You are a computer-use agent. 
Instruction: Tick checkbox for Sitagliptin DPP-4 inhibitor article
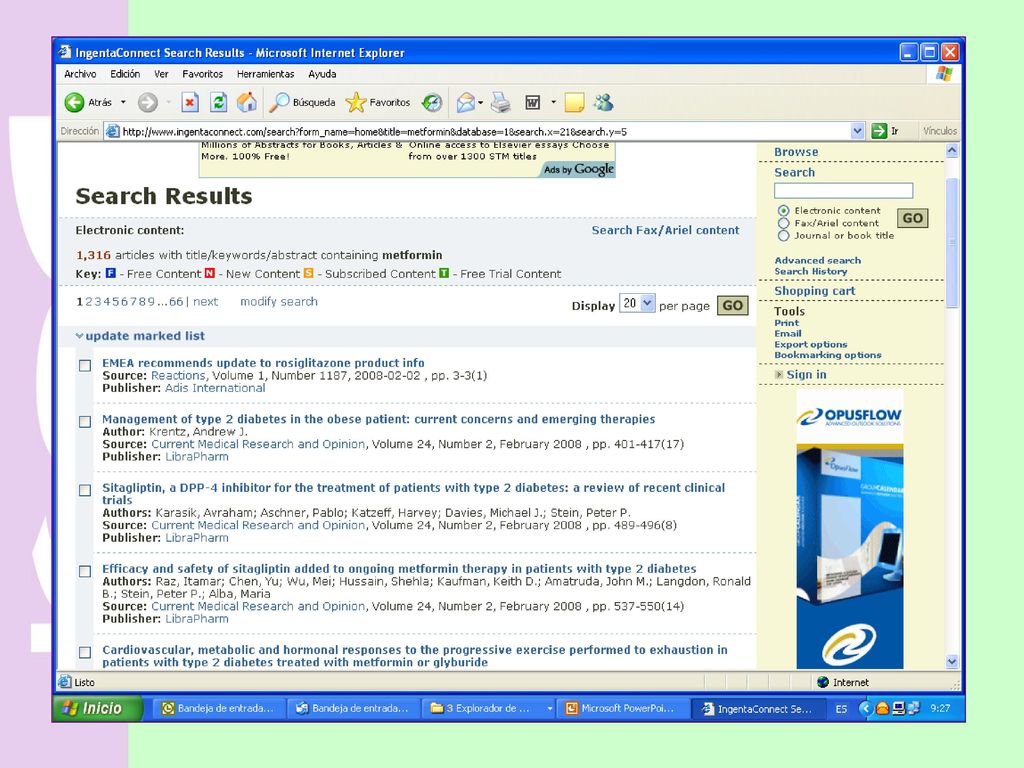[85, 490]
